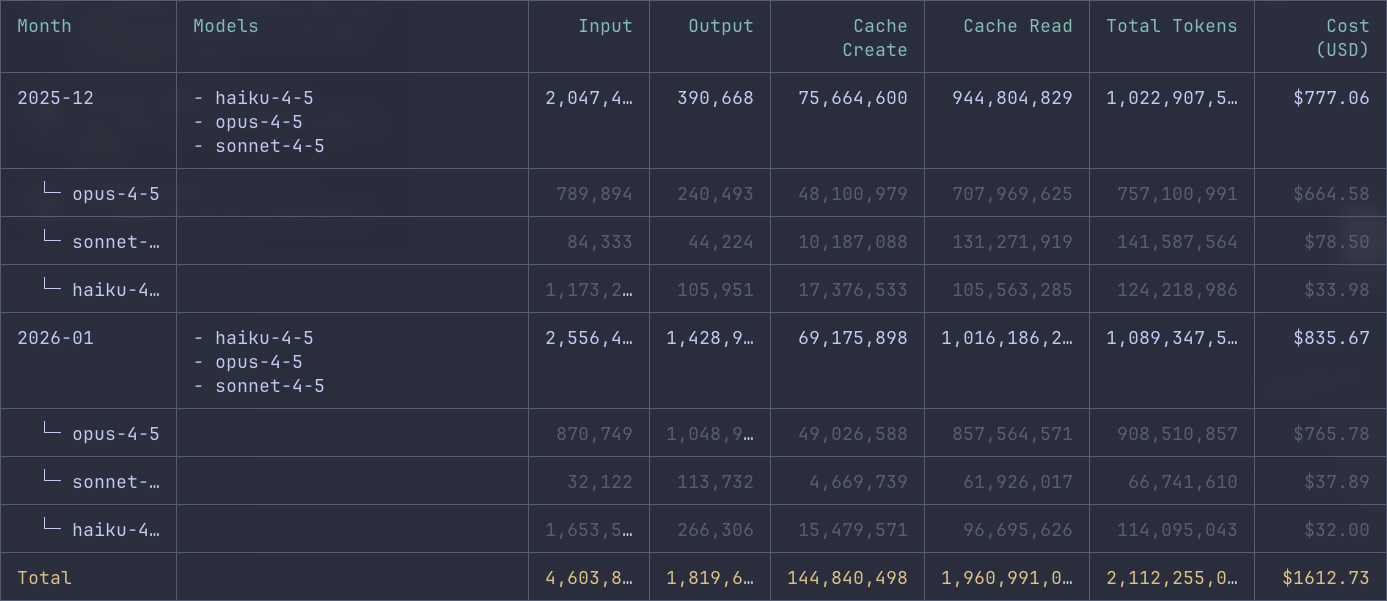Viewport: 1387px width, 601px height.
Task: Click the 75,664,600 cache create value
Action: (x=853, y=98)
